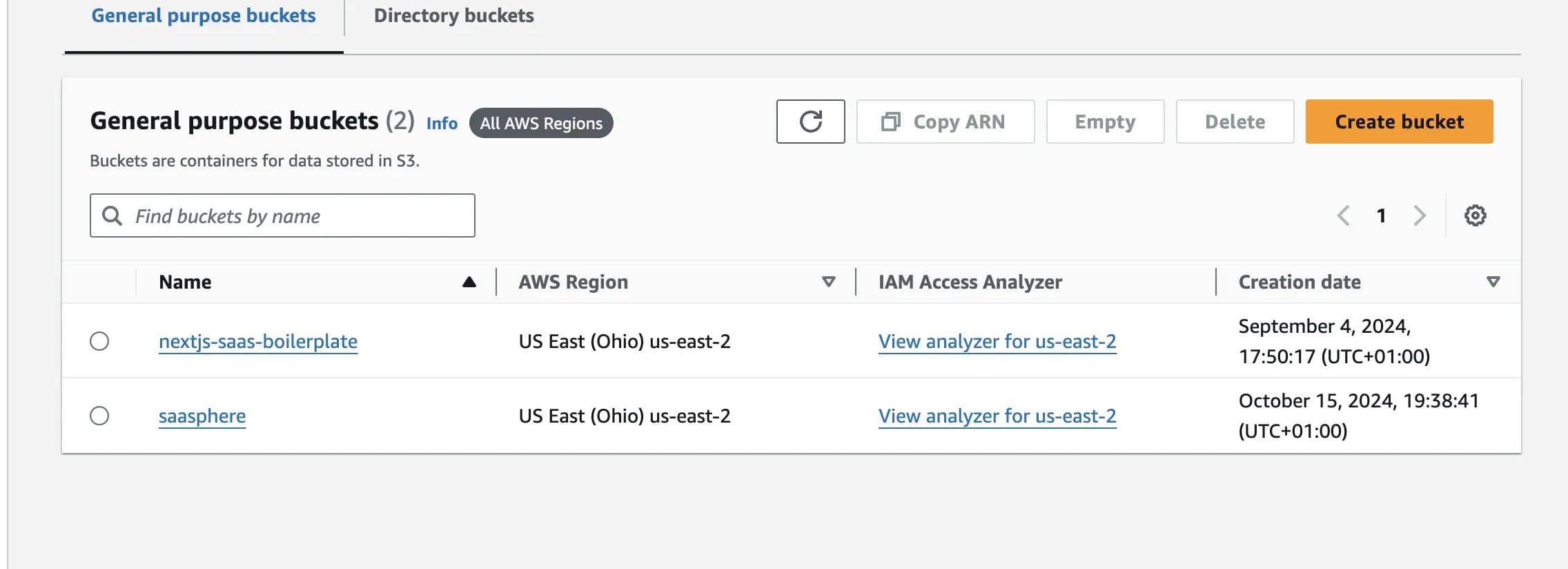This screenshot has height=569, width=1568.
Task: Sort by Name ascending arrow
Action: (x=469, y=282)
